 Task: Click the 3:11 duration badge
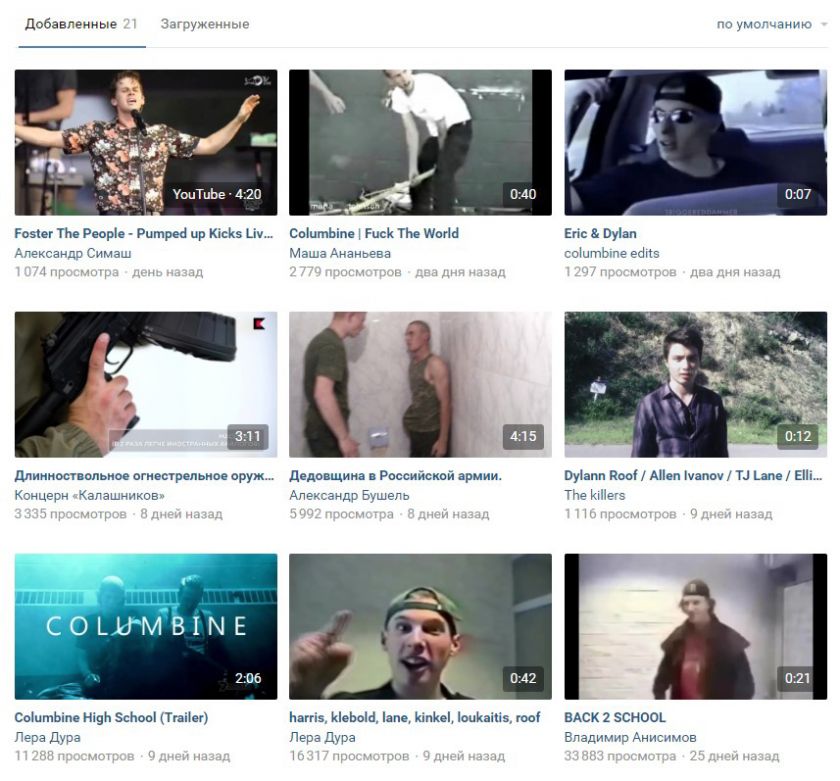tap(248, 437)
